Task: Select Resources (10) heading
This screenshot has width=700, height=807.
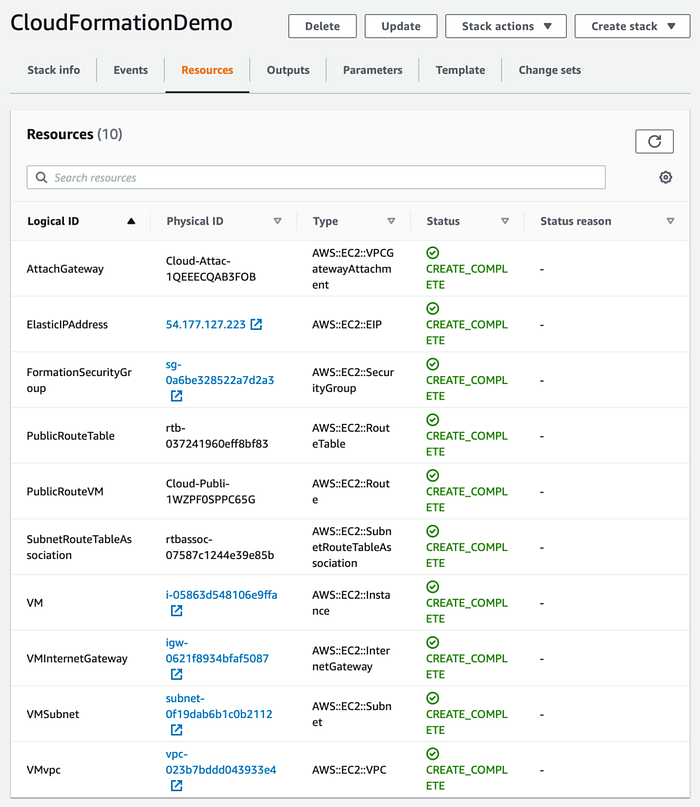Action: tap(75, 134)
